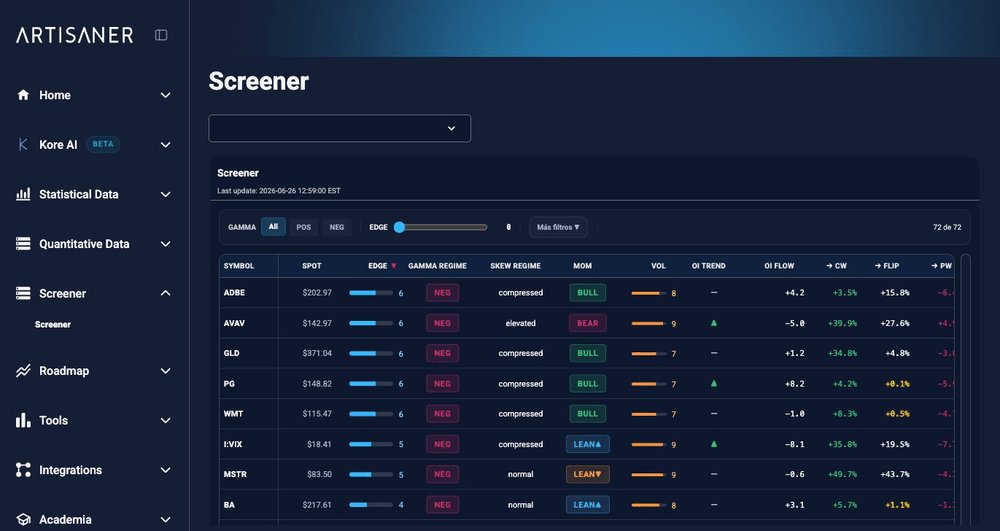Click the LEAN up badge for BA

coord(587,505)
